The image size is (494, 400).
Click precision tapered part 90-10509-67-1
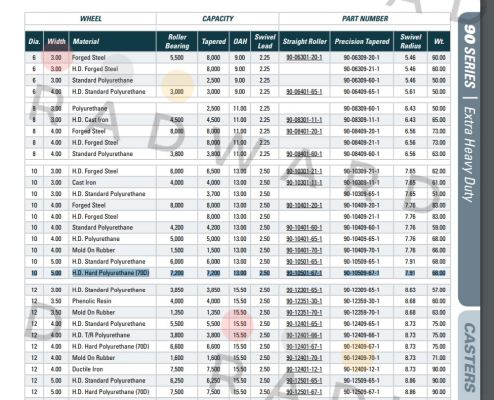coord(362,273)
